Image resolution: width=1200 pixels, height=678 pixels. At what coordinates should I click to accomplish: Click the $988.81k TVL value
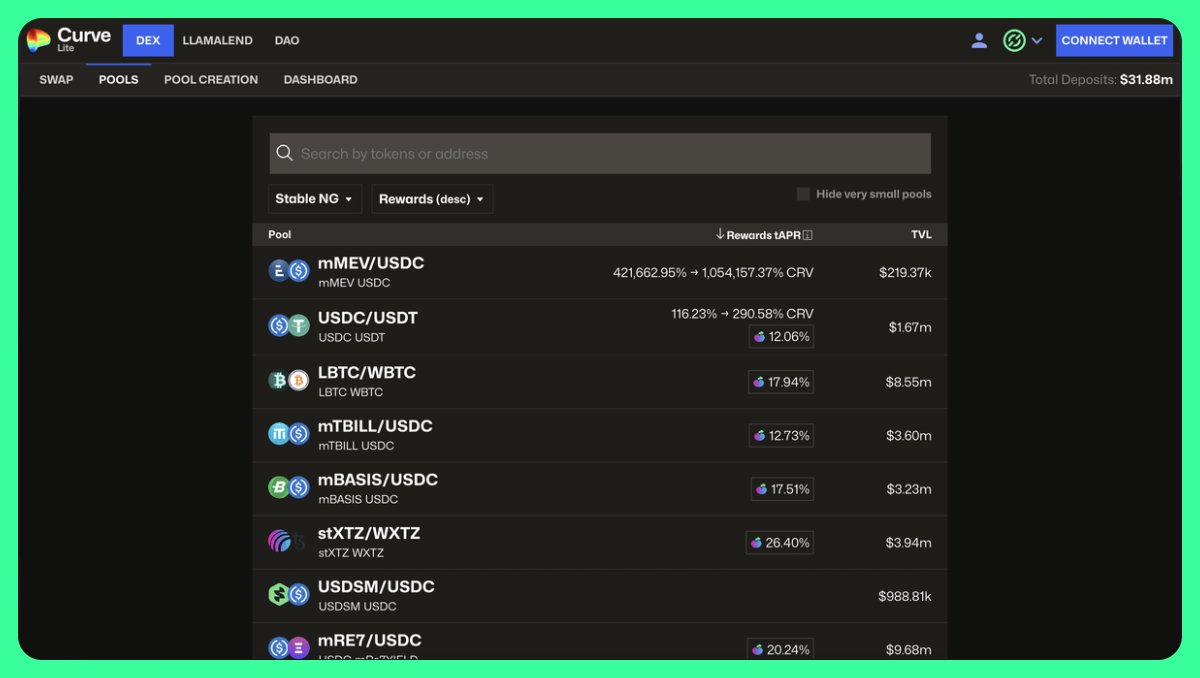[x=905, y=596]
